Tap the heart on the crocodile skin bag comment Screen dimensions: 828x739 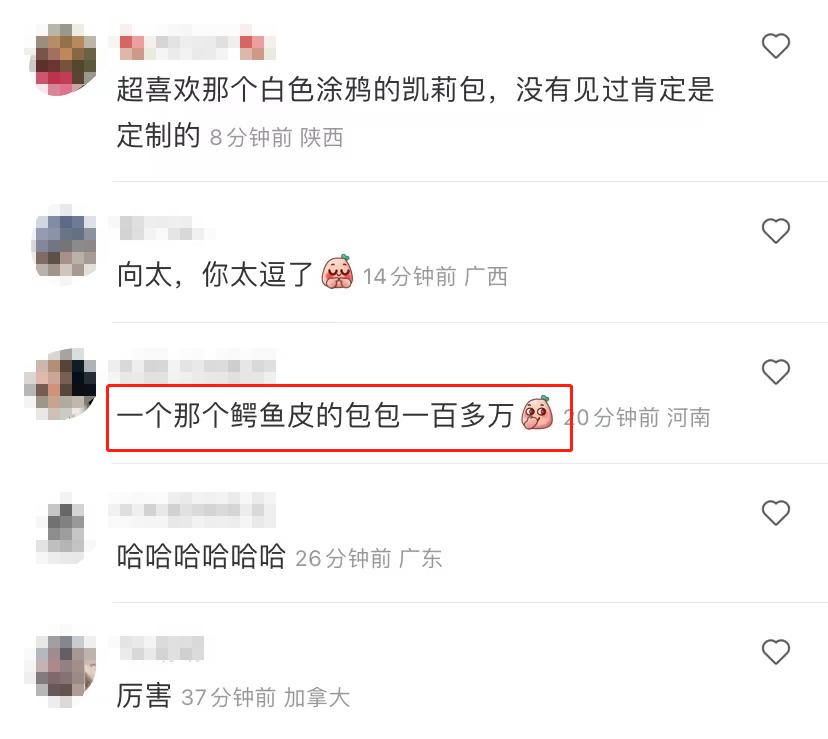coord(775,372)
